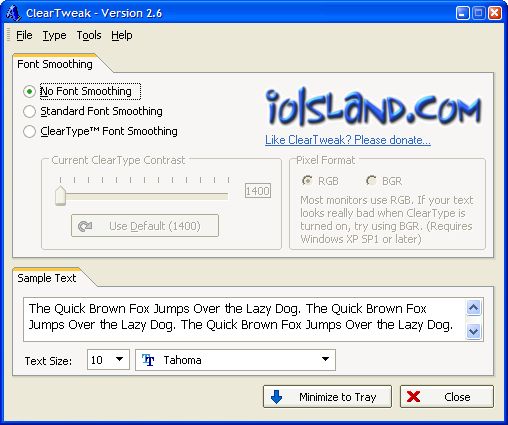
Task: Click the Pixel Format group label
Action: 326,160
